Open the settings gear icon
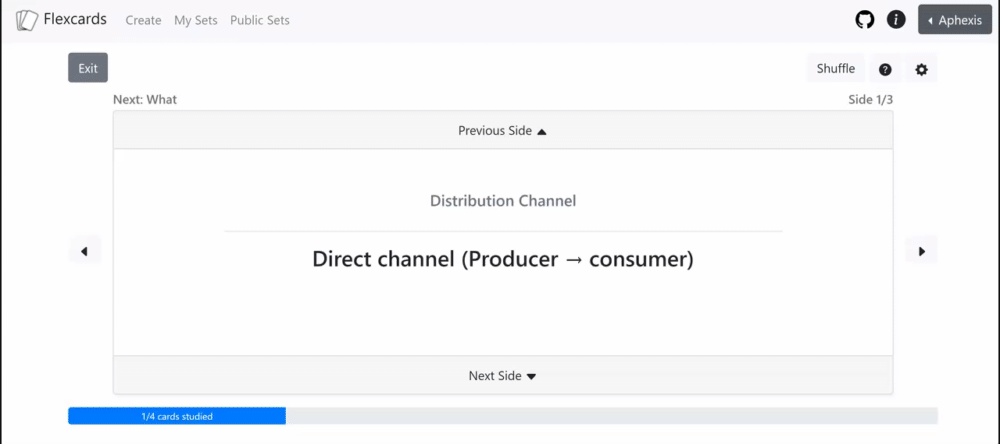The height and width of the screenshot is (444, 1000). click(x=922, y=70)
